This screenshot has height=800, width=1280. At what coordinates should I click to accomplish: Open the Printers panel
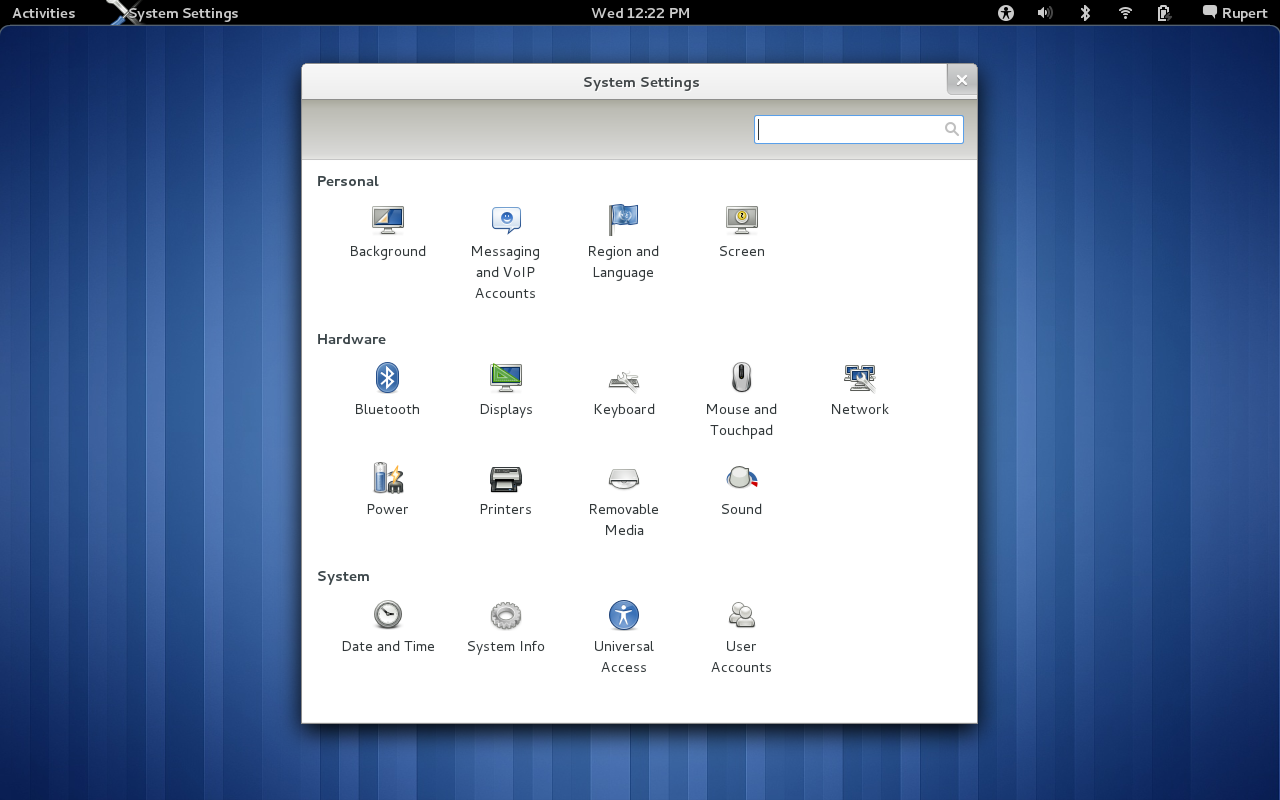[506, 479]
